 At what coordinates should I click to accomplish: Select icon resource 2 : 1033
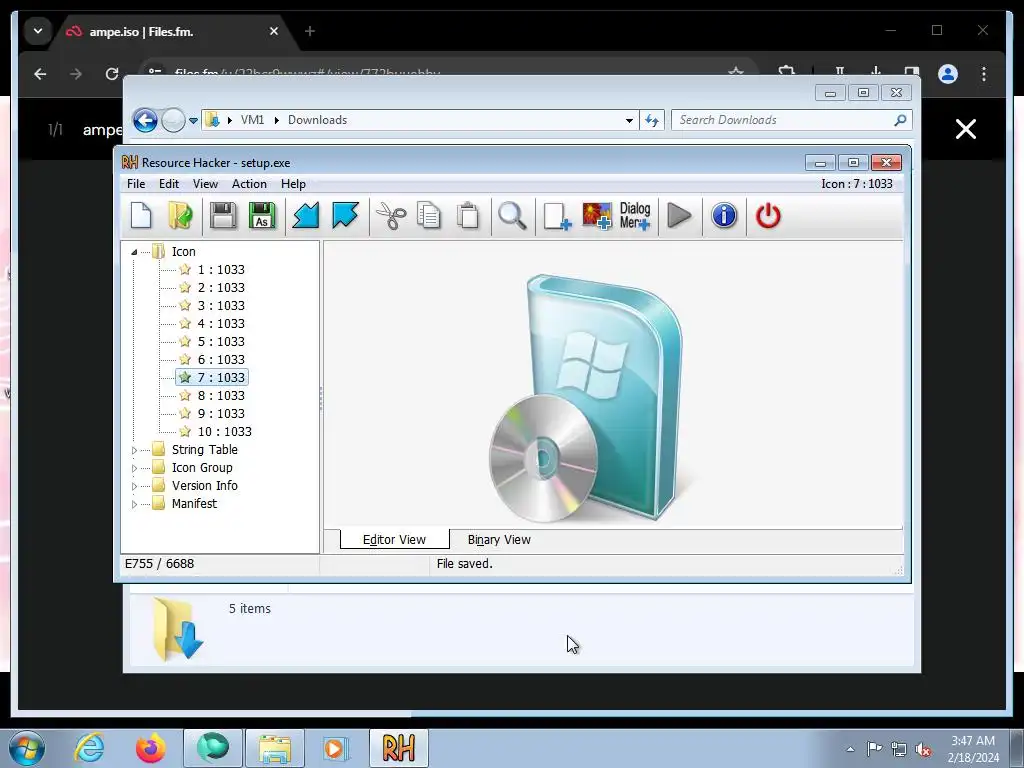[x=221, y=288]
